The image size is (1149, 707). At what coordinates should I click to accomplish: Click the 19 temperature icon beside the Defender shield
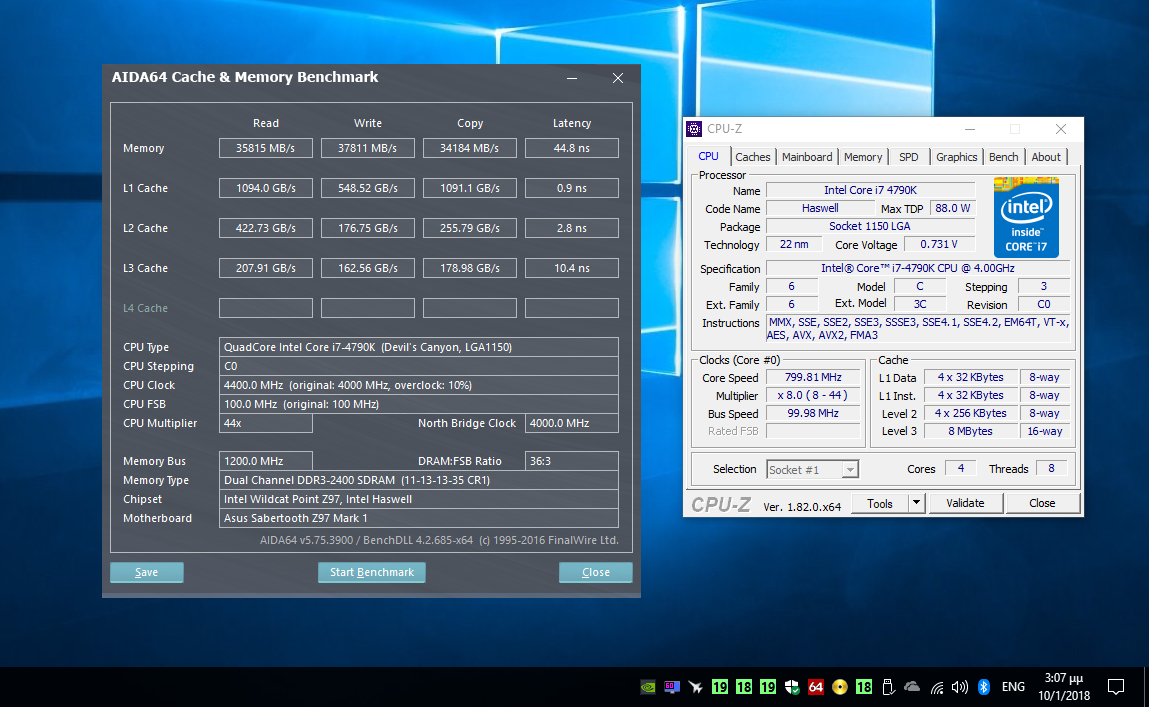768,686
